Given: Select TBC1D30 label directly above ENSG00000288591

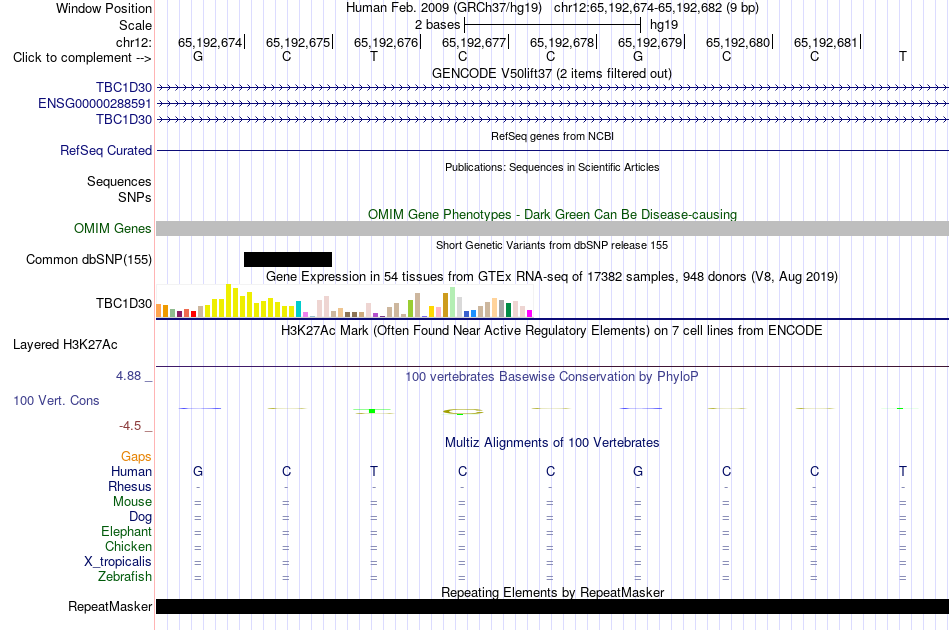Looking at the screenshot, I should tap(124, 87).
